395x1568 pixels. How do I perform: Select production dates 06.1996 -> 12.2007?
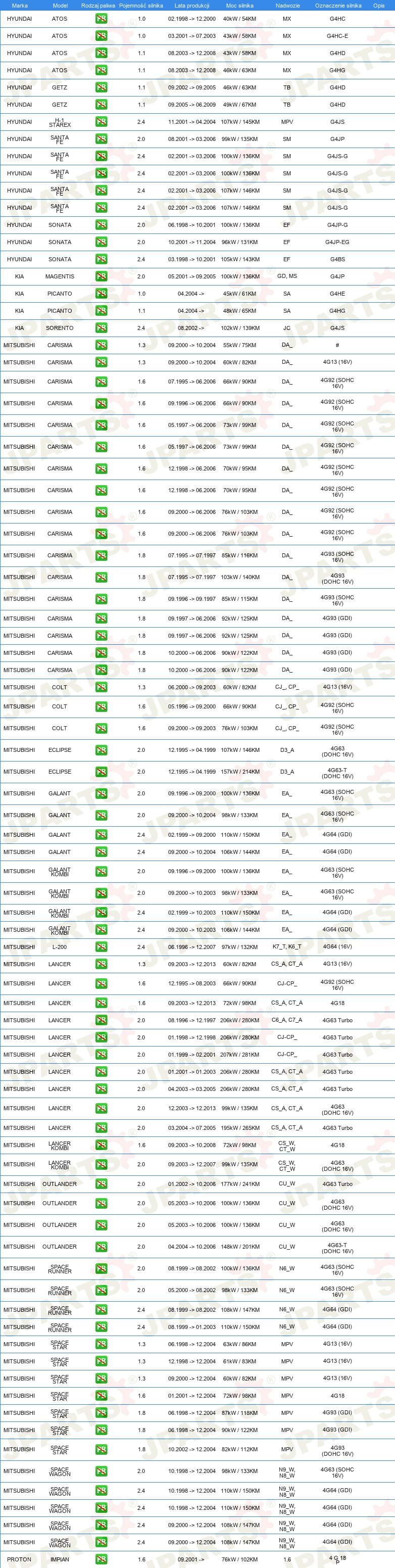pyautogui.click(x=192, y=946)
